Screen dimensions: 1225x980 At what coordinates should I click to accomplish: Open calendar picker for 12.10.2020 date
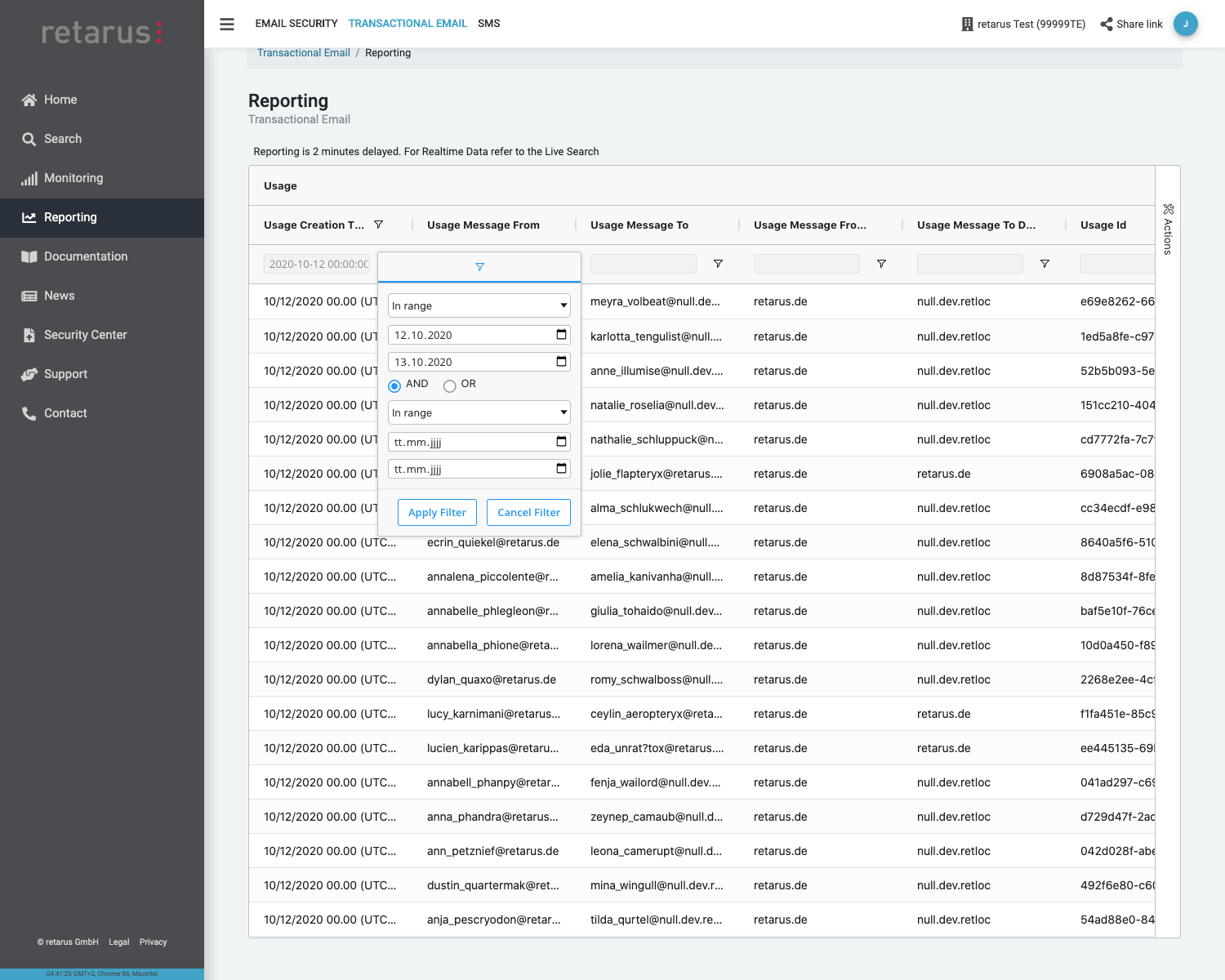(561, 335)
